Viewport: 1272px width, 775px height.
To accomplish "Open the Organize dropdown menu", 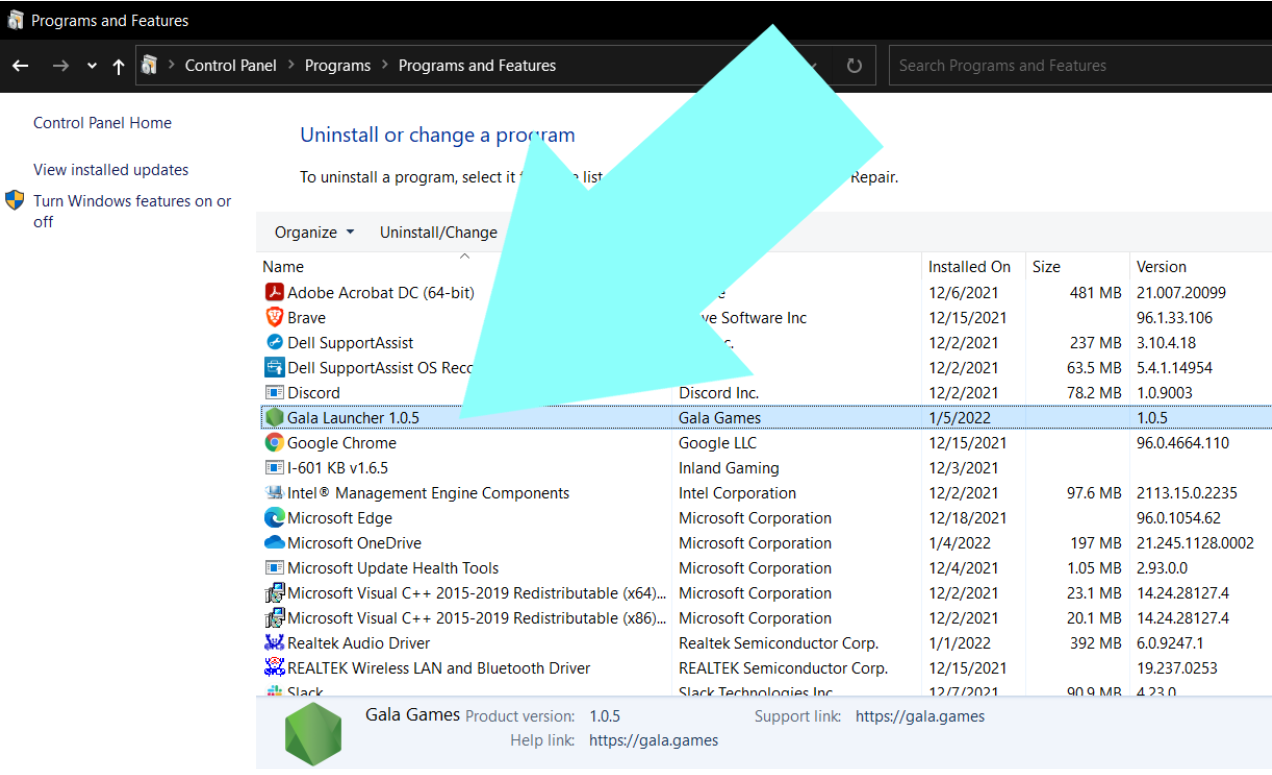I will click(315, 232).
